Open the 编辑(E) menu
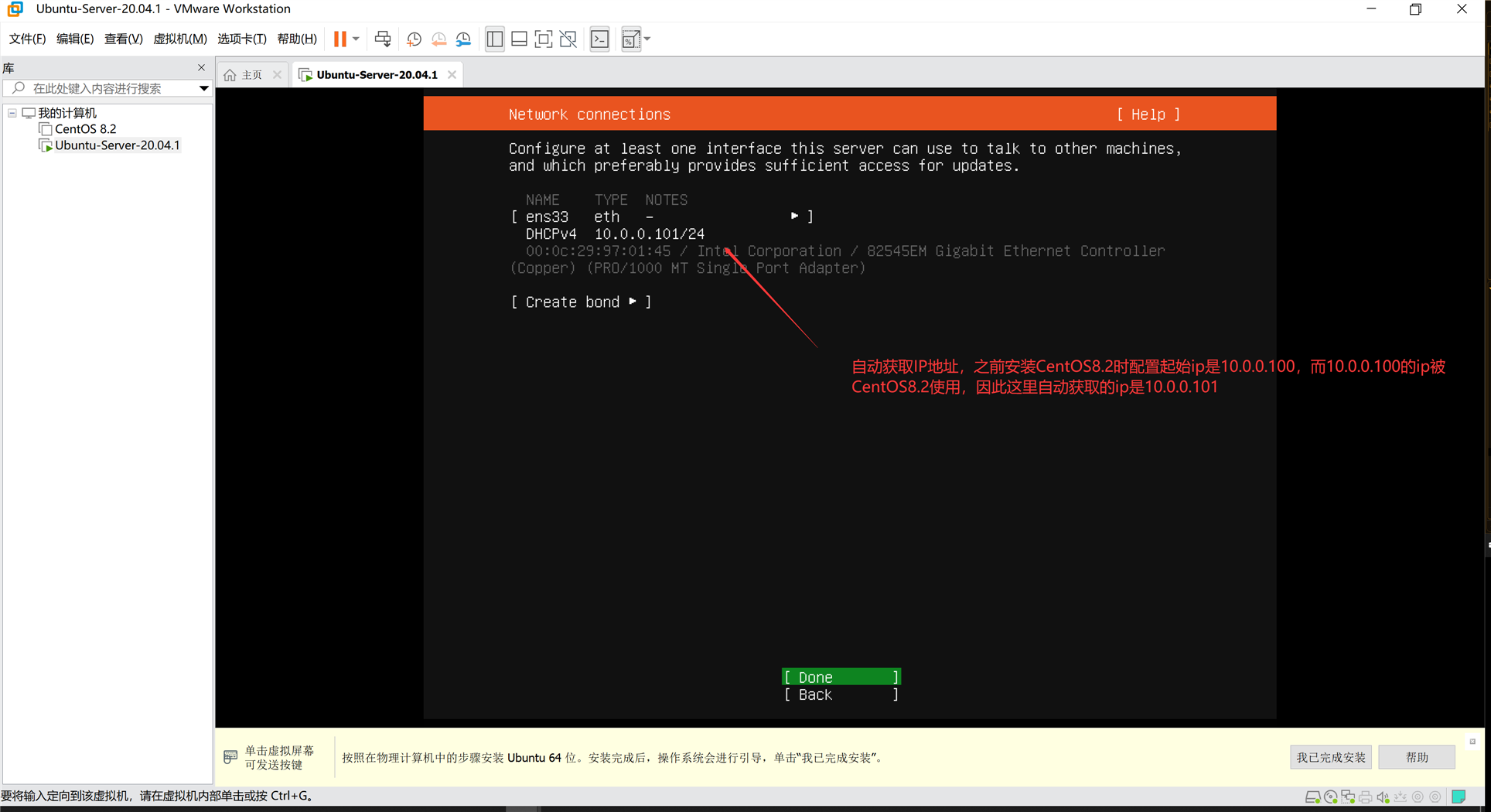The width and height of the screenshot is (1491, 812). click(75, 39)
